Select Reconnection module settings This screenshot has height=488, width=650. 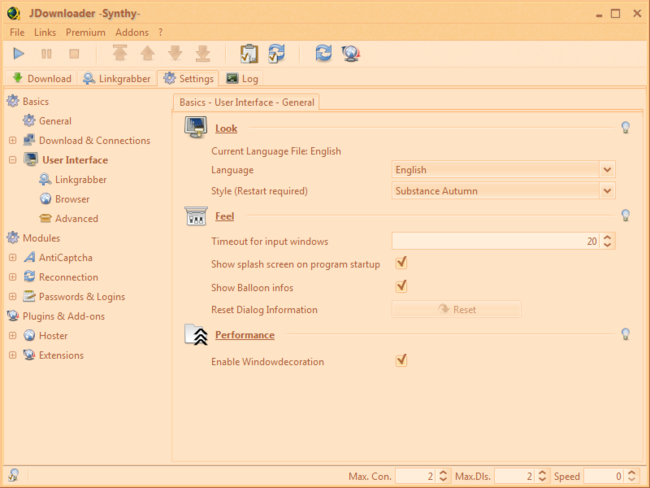68,277
